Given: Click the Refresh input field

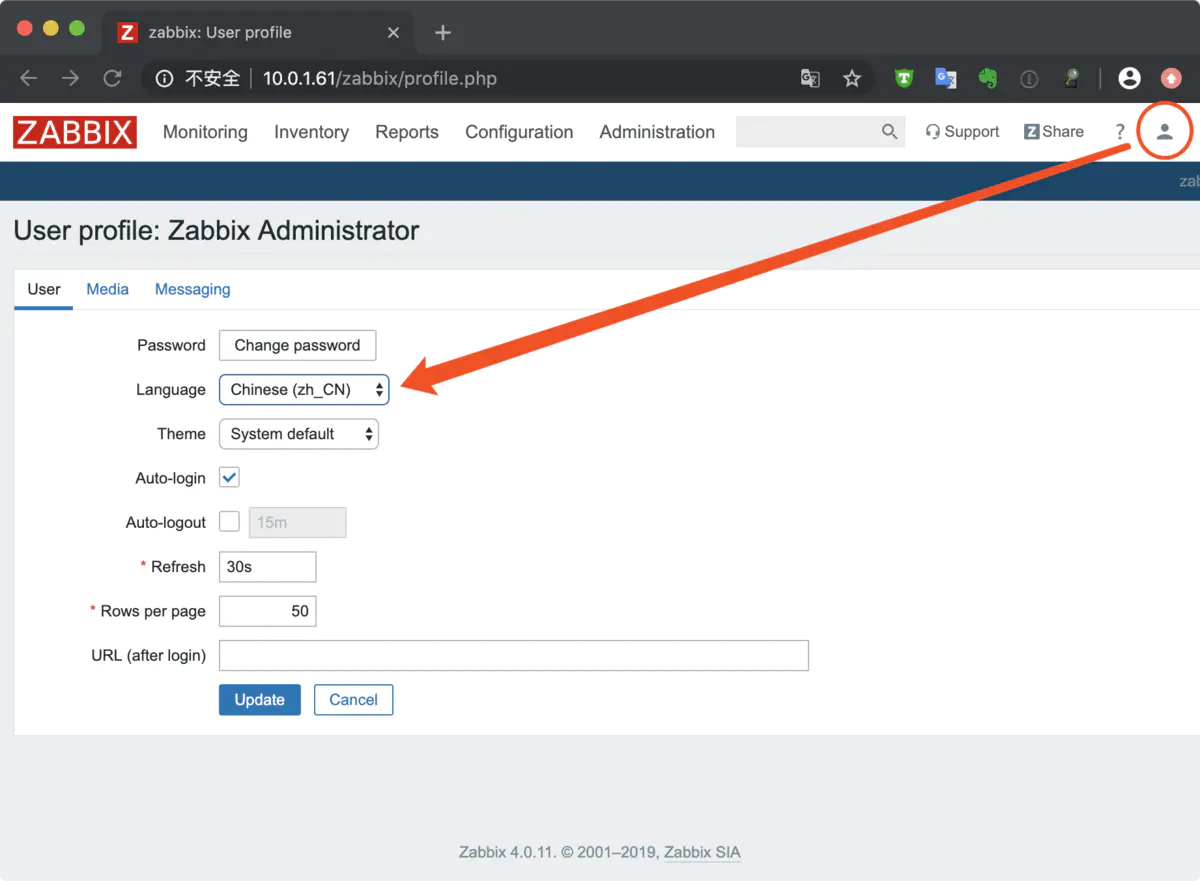Looking at the screenshot, I should pos(267,566).
